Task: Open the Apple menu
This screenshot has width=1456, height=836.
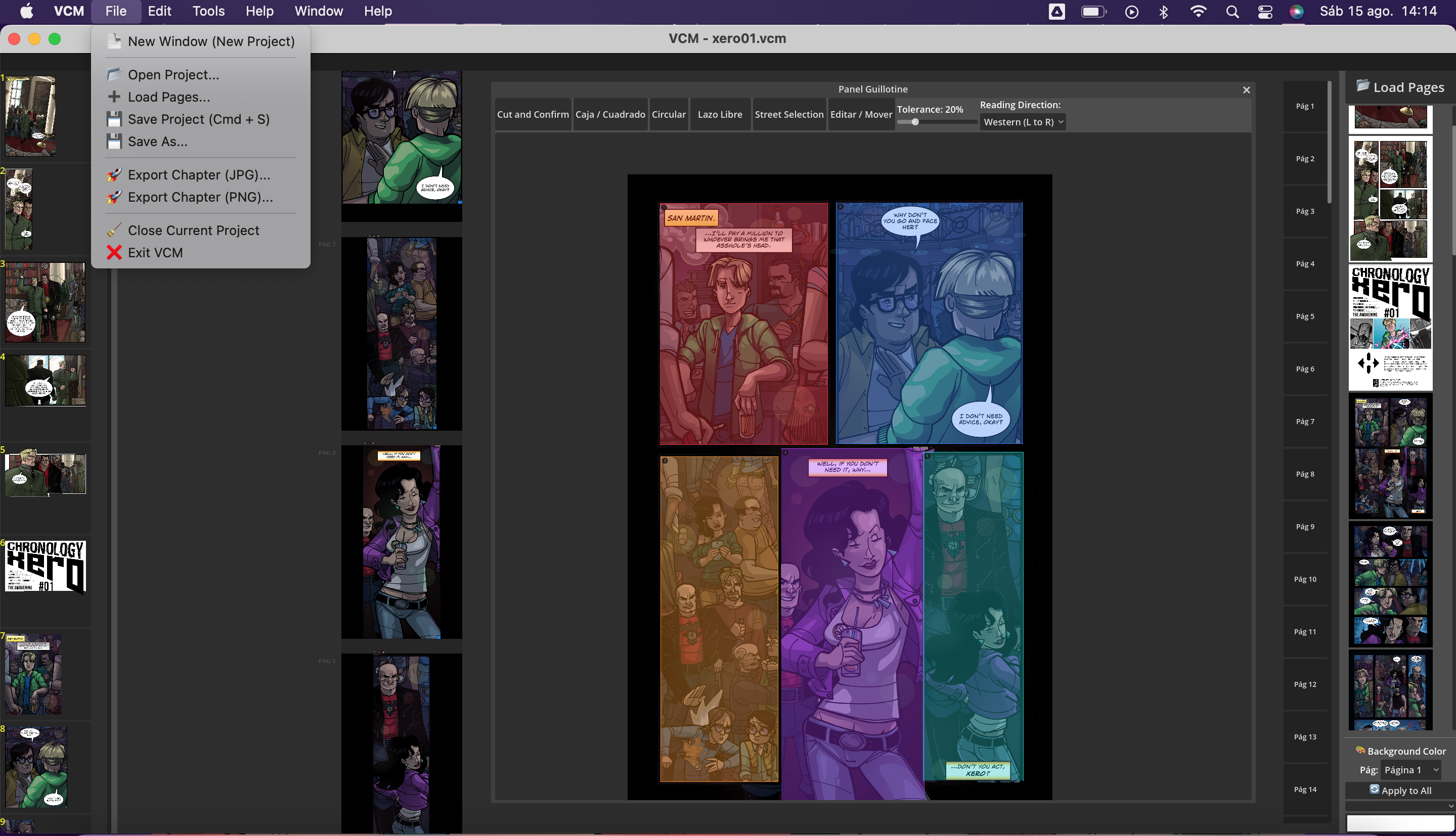Action: click(x=26, y=11)
